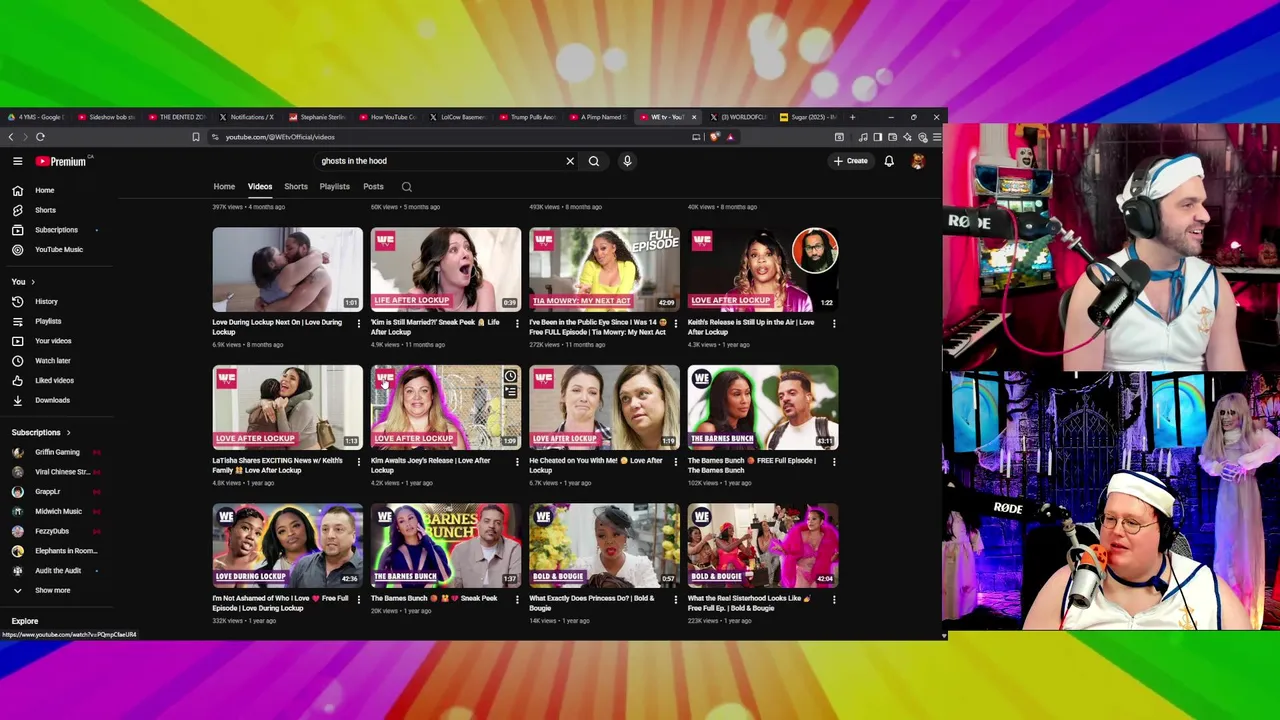Viewport: 1280px width, 720px height.
Task: Open the Brave Shields lion icon
Action: click(714, 137)
